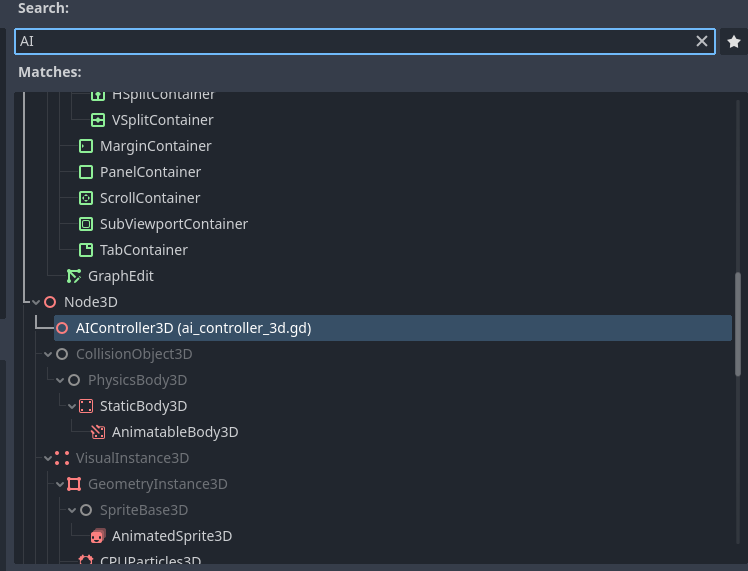748x571 pixels.
Task: Collapse the Node3D tree branch
Action: pyautogui.click(x=36, y=302)
